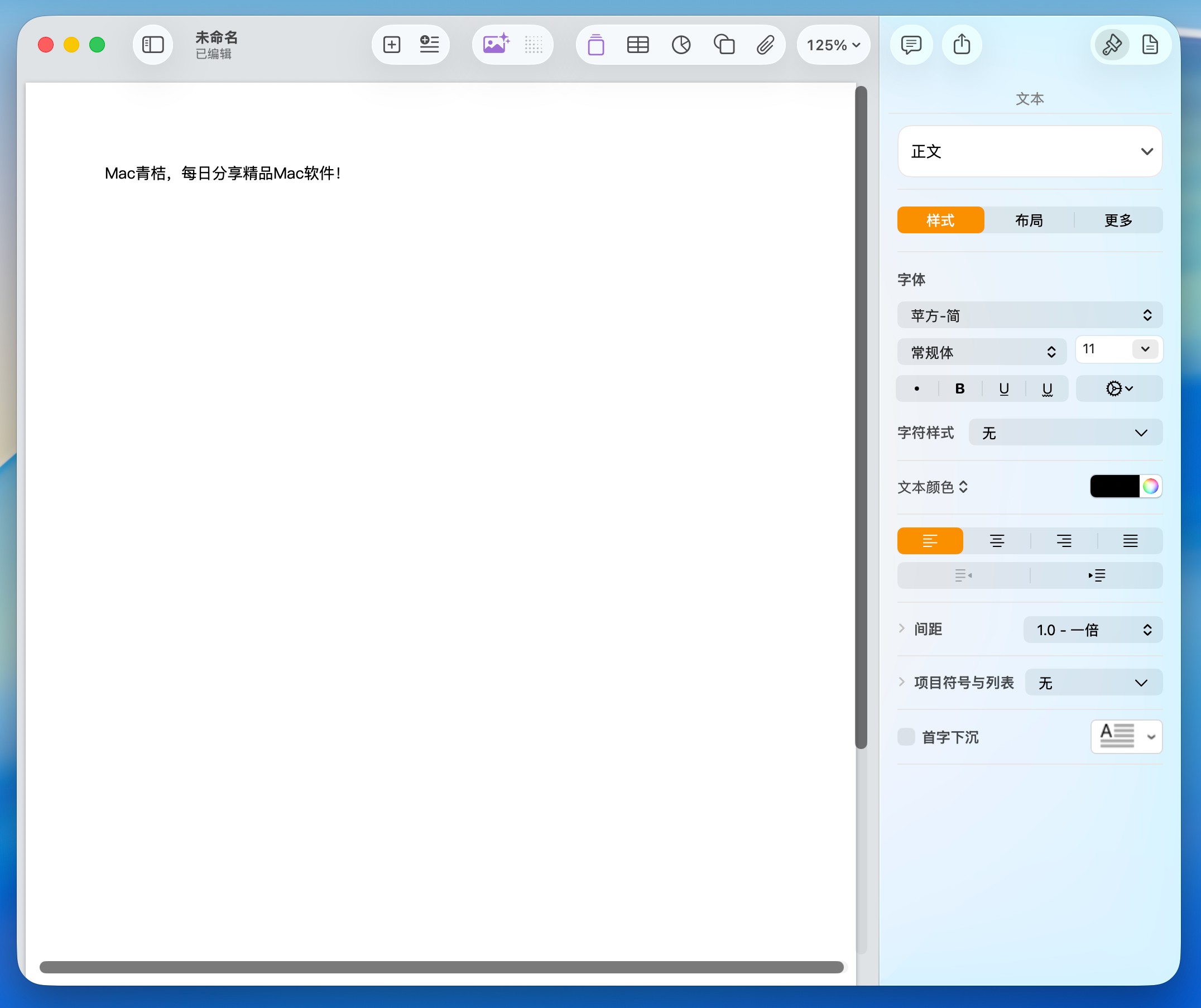
Task: Select center text alignment
Action: click(x=997, y=541)
